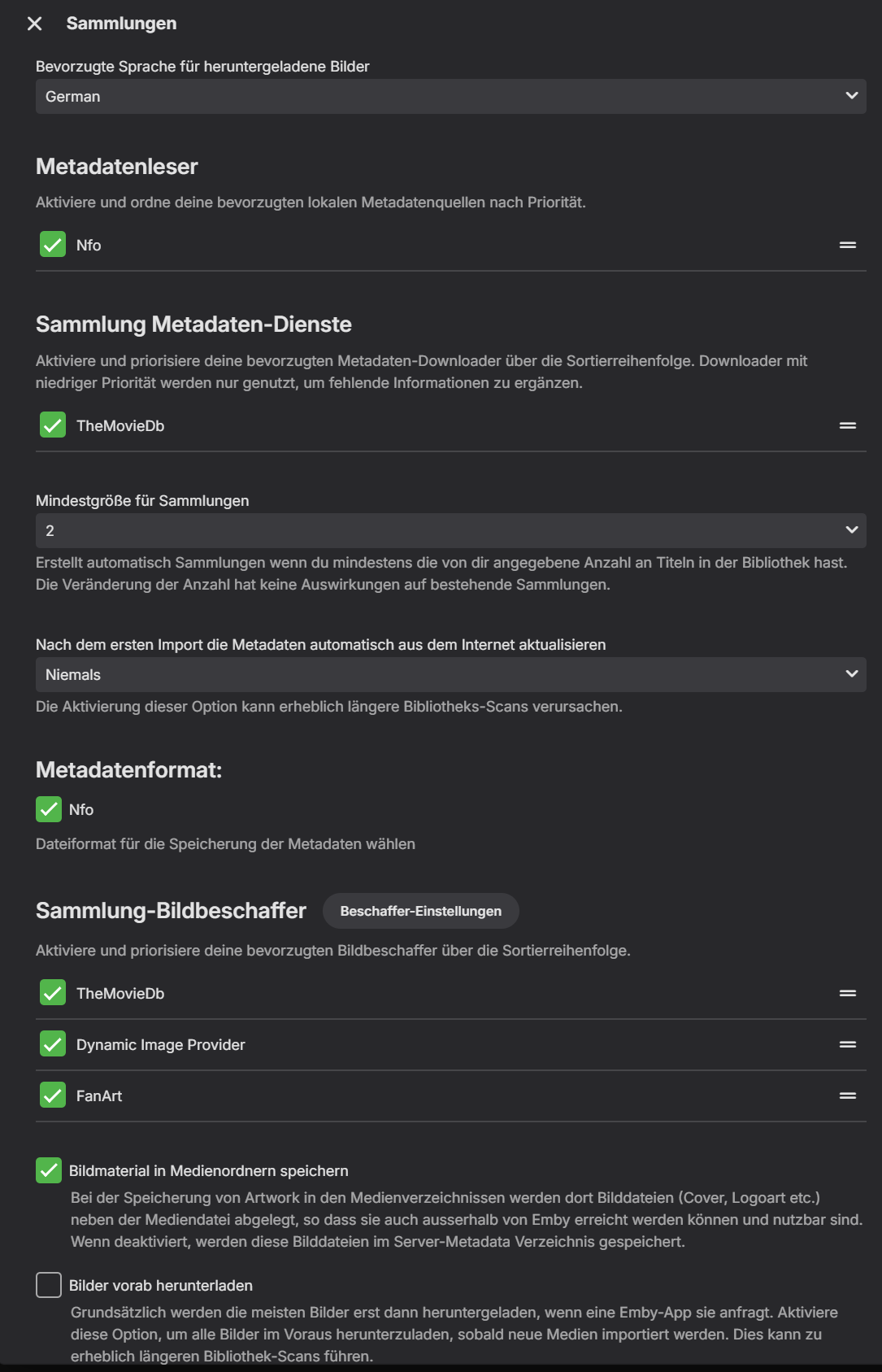Screen dimensions: 882x1372
Task: Close the Sammlungen settings dialog
Action: (34, 24)
